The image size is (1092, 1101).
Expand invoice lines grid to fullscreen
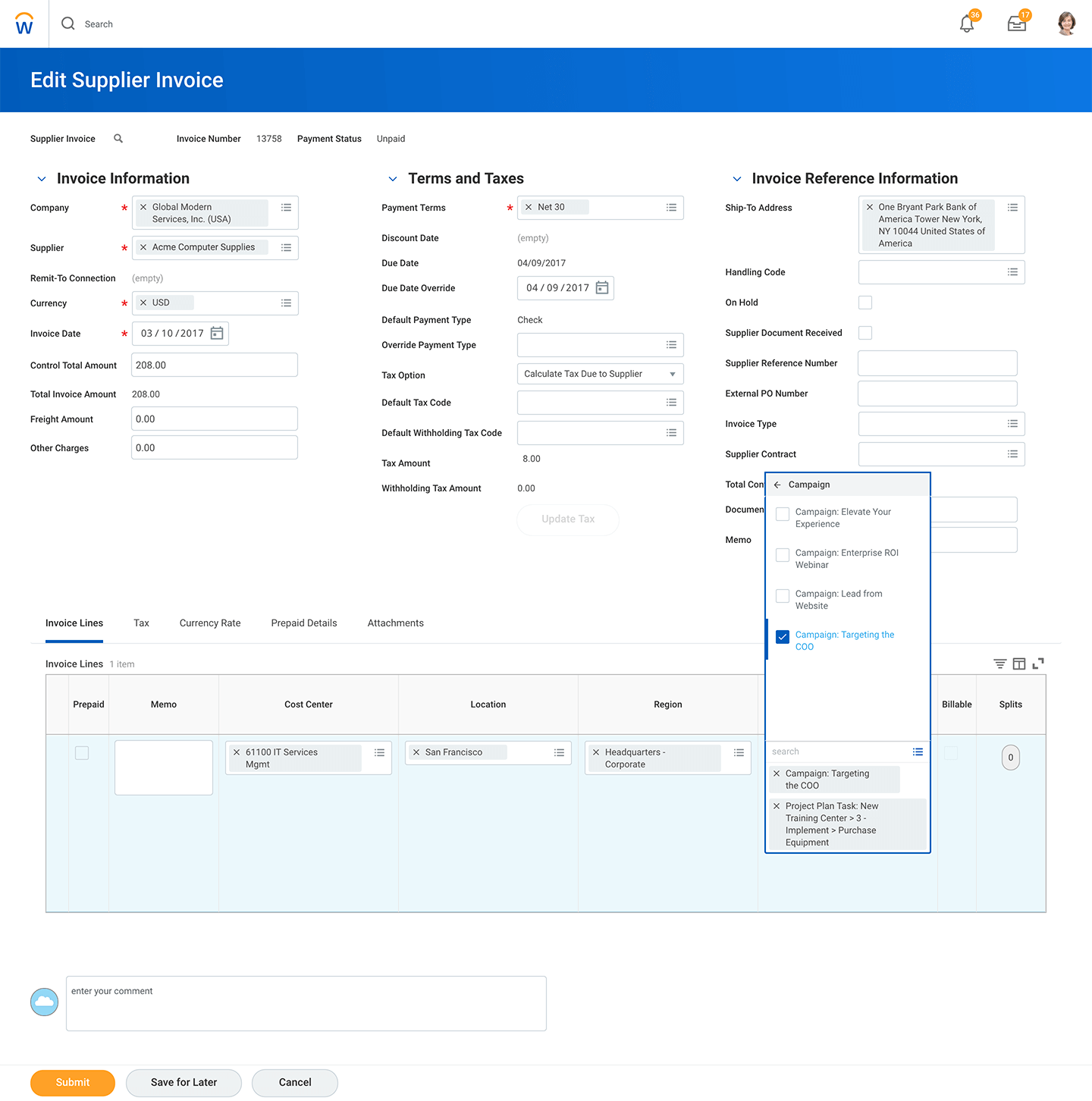(1038, 664)
